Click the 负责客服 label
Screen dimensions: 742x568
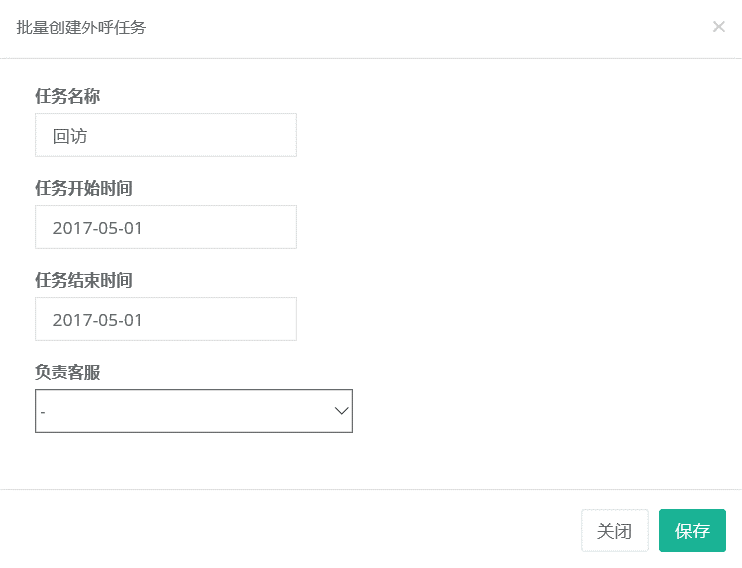click(67, 372)
